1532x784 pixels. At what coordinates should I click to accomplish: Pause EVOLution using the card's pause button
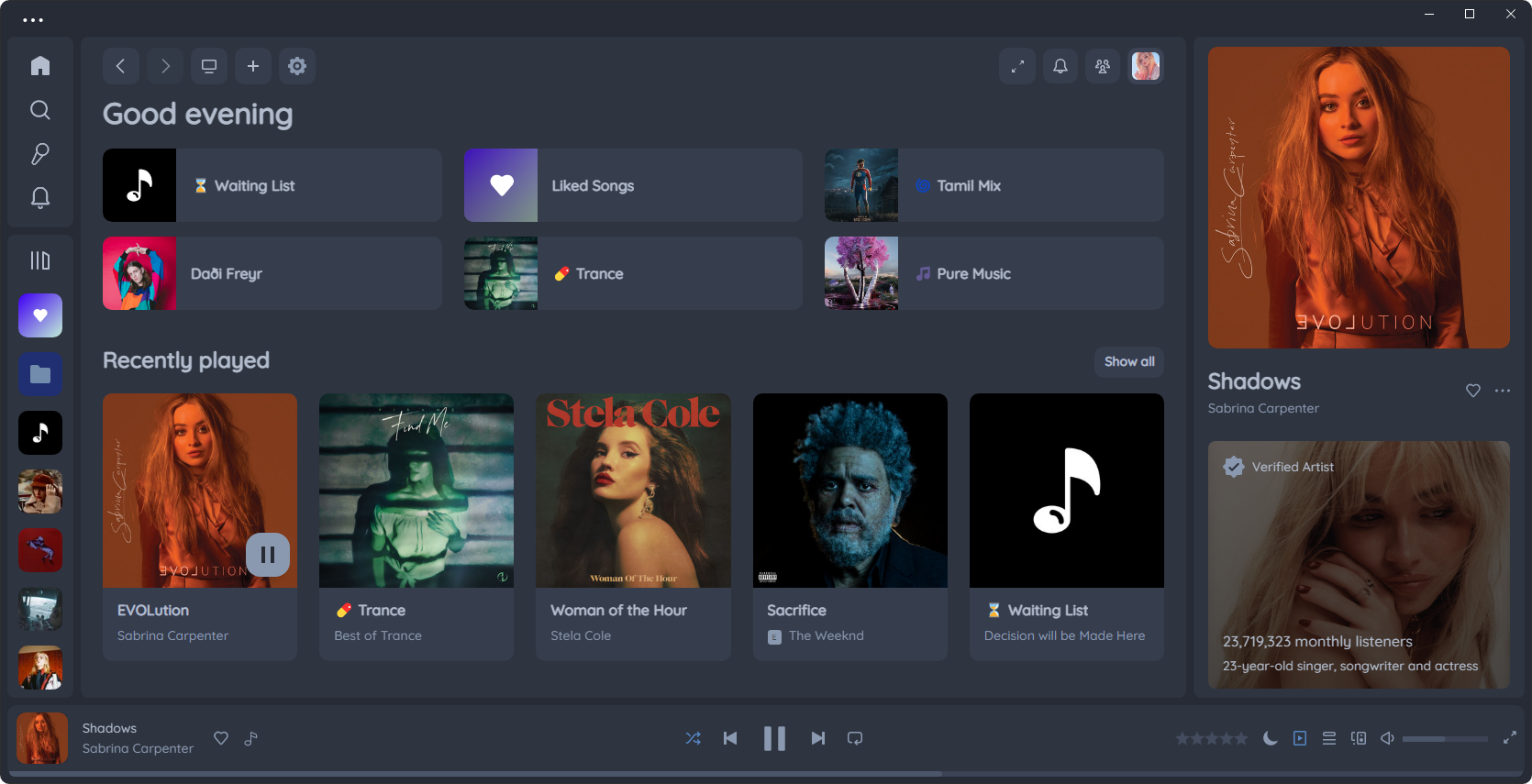coord(268,555)
